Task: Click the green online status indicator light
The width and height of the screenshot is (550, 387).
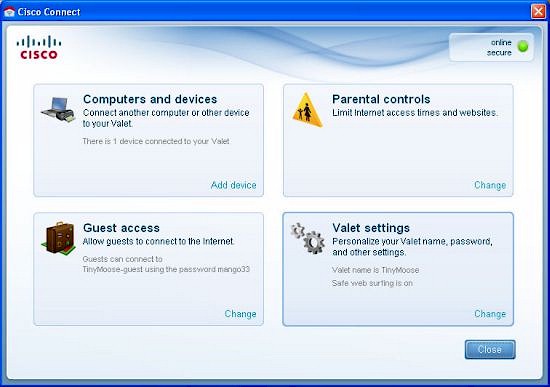Action: 523,46
